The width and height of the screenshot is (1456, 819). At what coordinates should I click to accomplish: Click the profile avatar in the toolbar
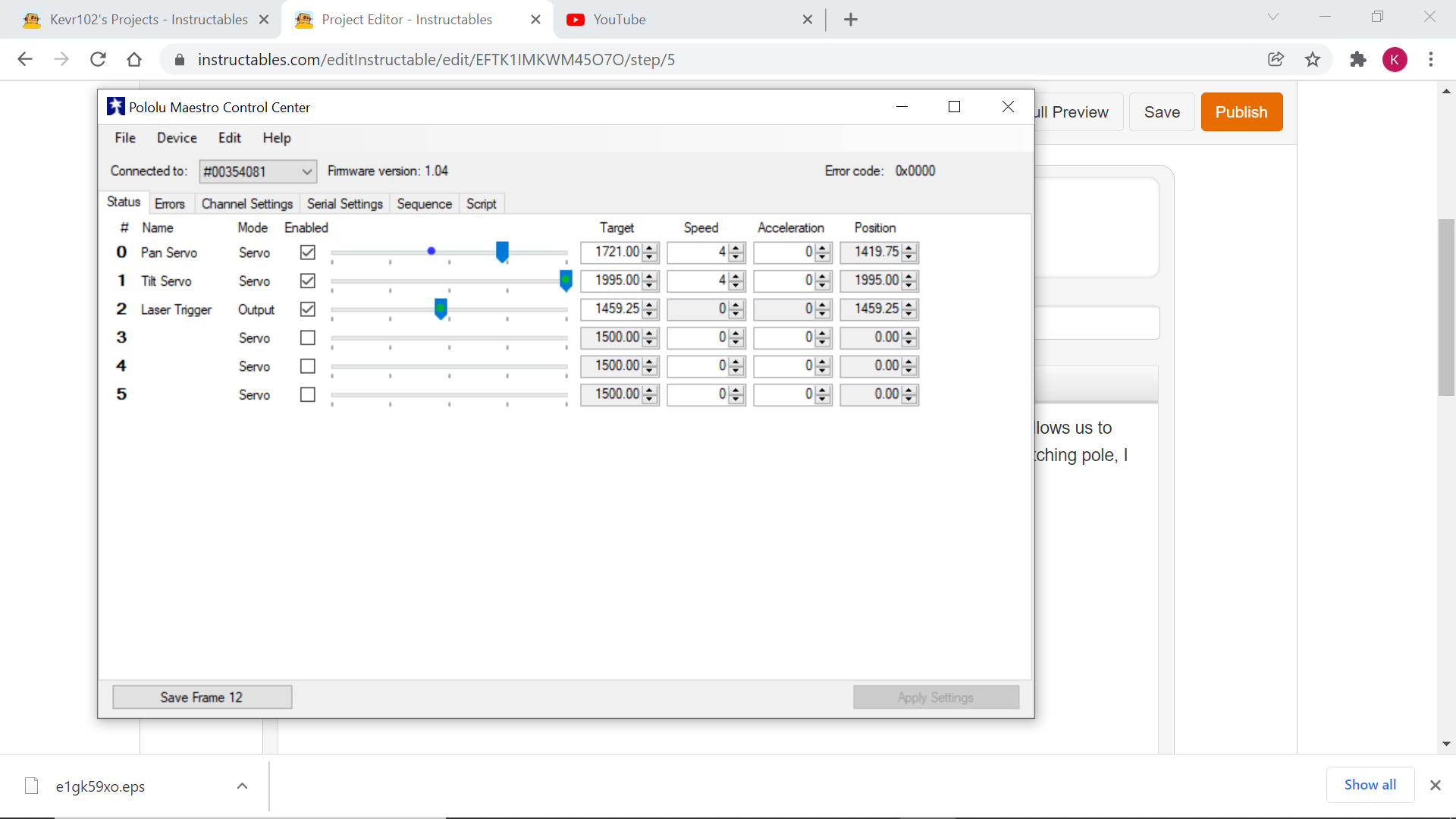[1396, 59]
